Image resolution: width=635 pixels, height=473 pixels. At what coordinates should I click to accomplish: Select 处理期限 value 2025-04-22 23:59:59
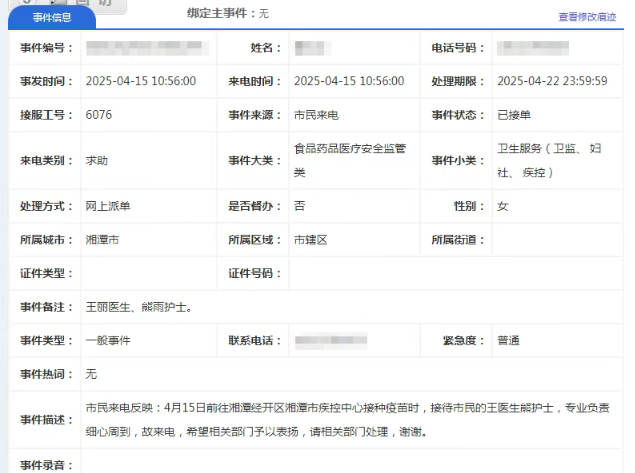pos(552,81)
